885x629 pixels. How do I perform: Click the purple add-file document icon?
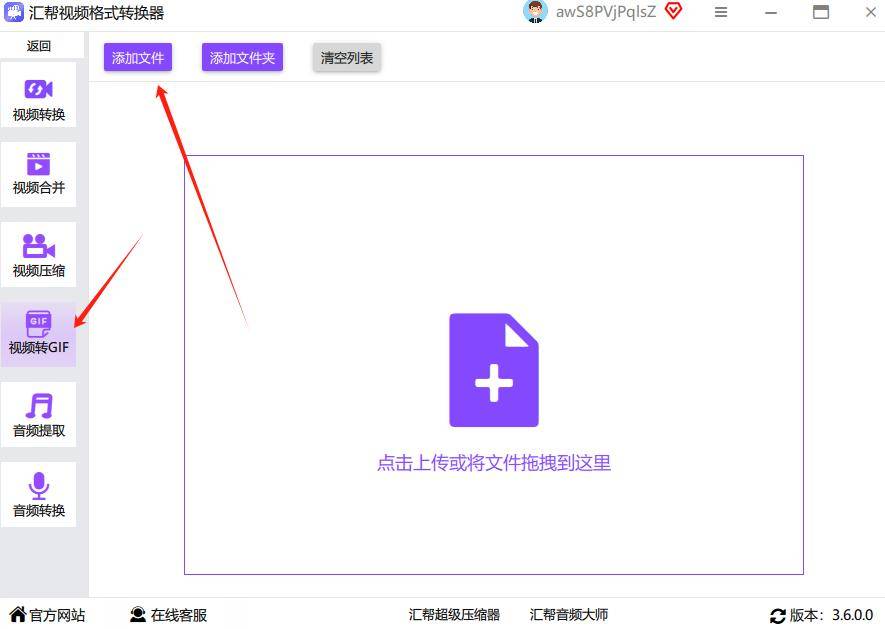pos(493,370)
